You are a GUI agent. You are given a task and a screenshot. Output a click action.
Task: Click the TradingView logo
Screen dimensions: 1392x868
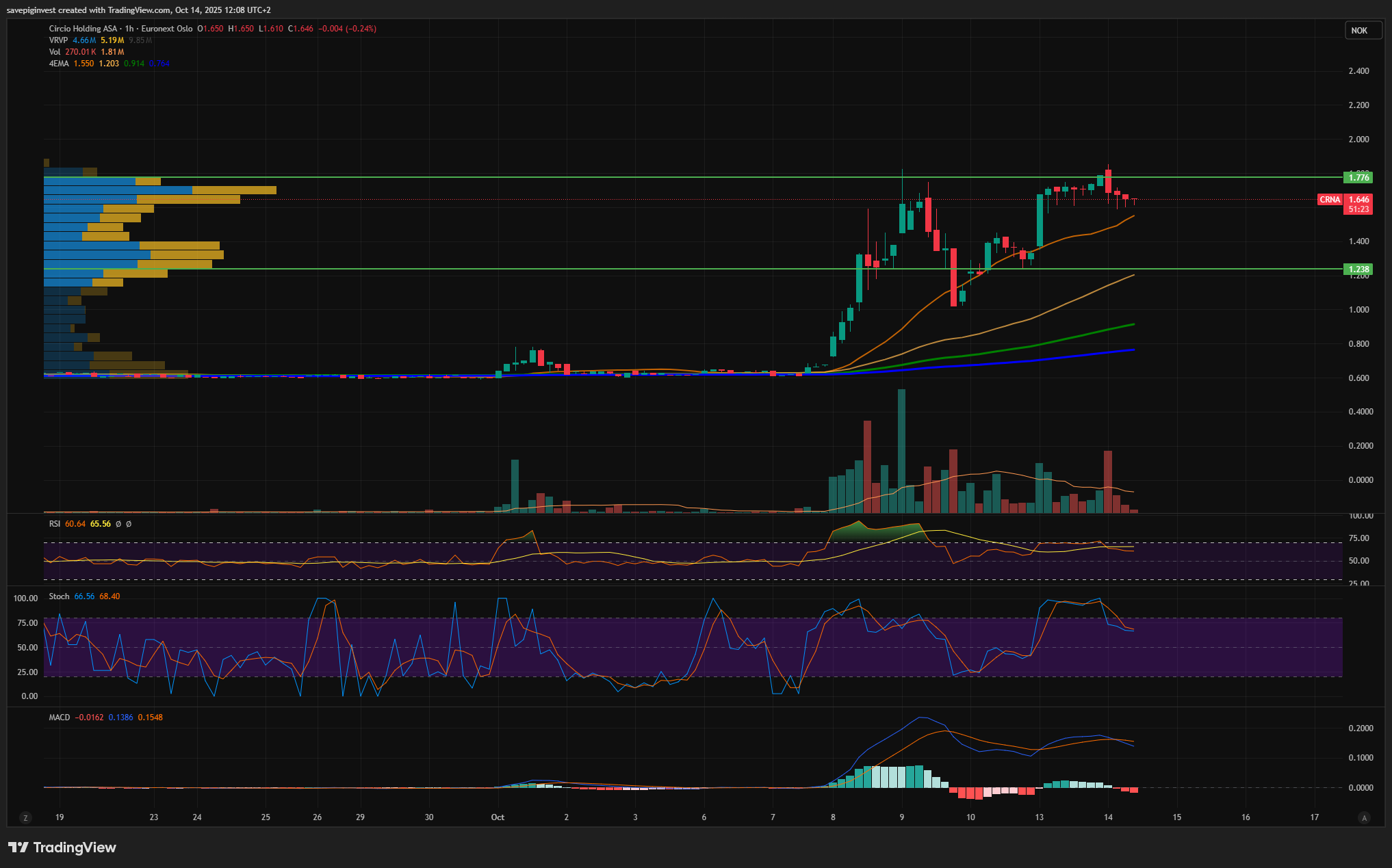(62, 847)
